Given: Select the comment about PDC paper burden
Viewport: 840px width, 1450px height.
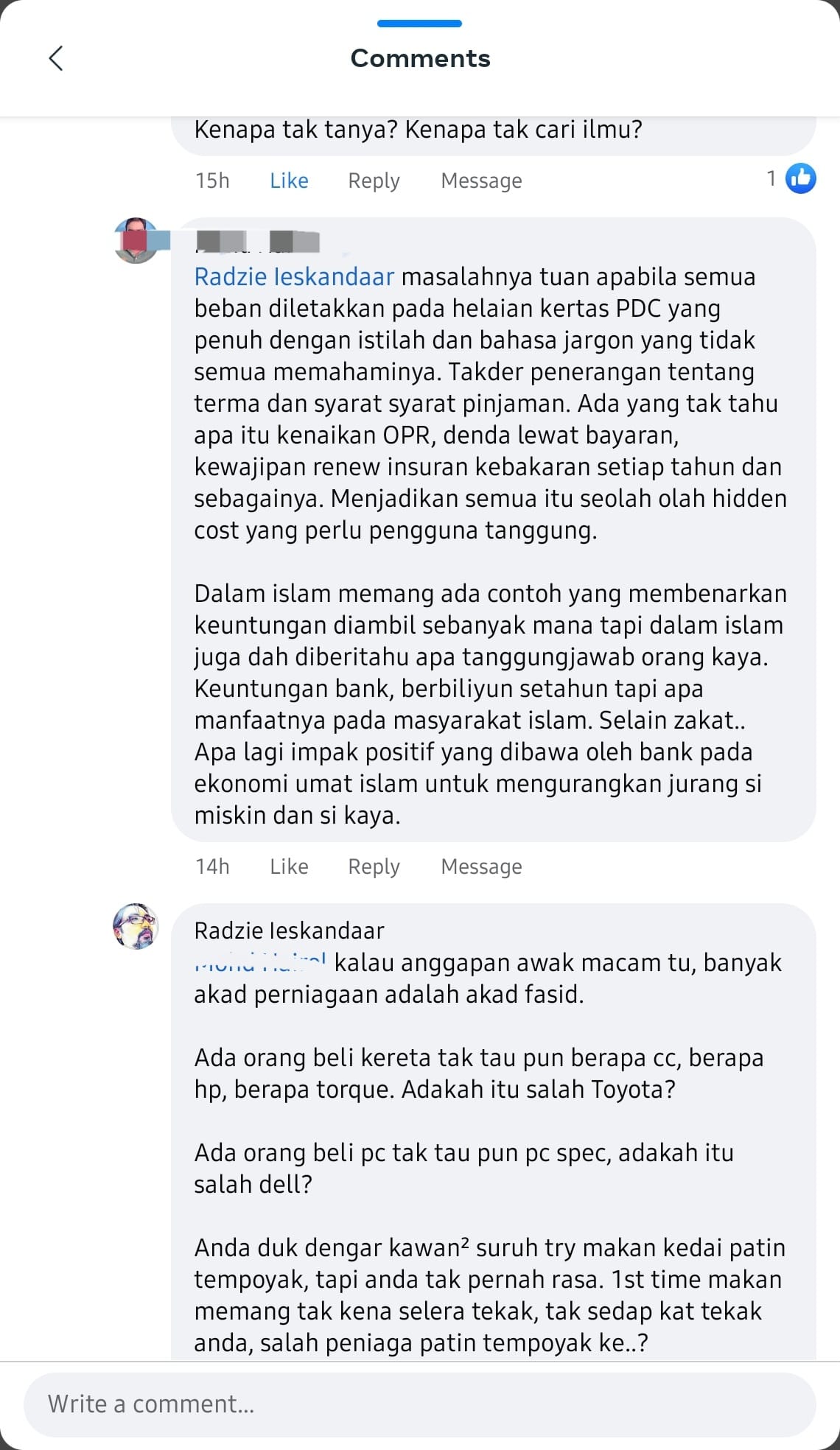Looking at the screenshot, I should [x=493, y=529].
